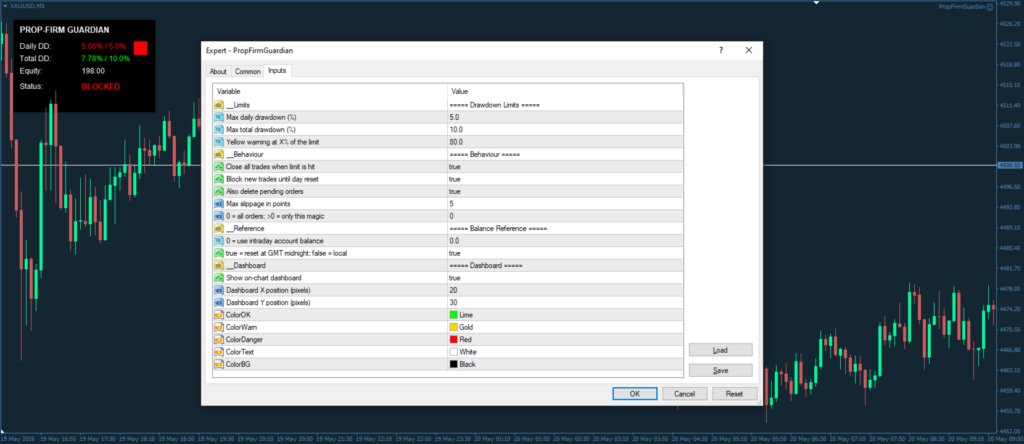Image resolution: width=1024 pixels, height=444 pixels.
Task: Click the icon beside Dashboard Y position
Action: click(219, 302)
